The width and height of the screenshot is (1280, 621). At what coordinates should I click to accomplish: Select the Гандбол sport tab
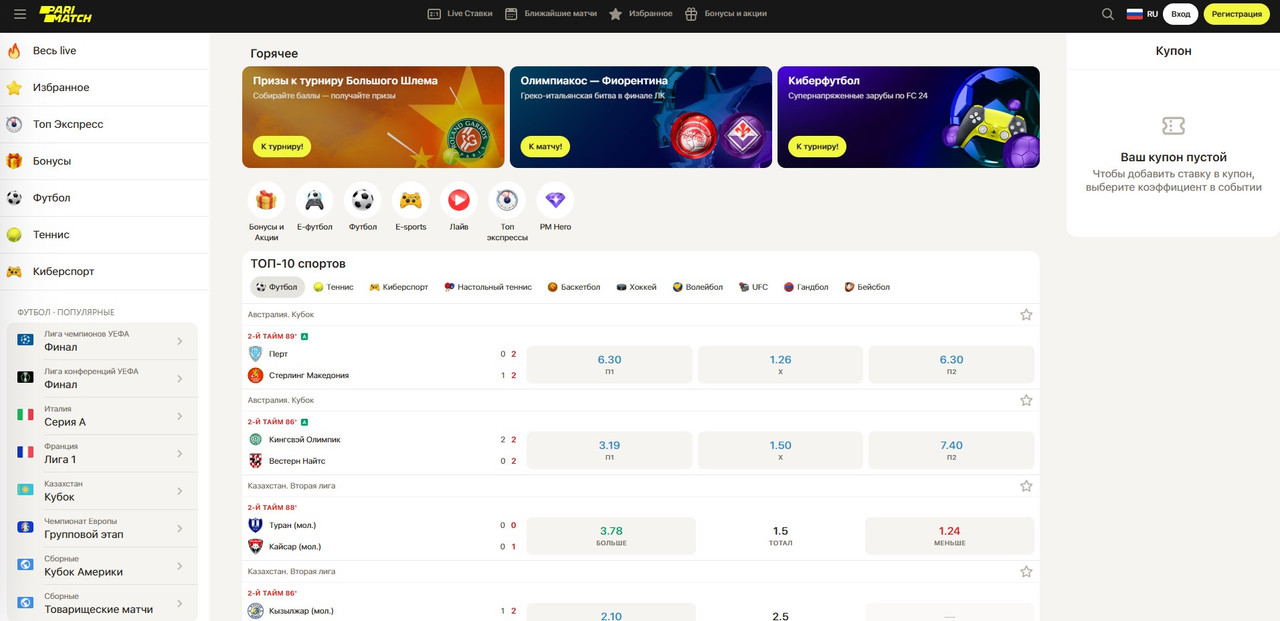point(807,287)
